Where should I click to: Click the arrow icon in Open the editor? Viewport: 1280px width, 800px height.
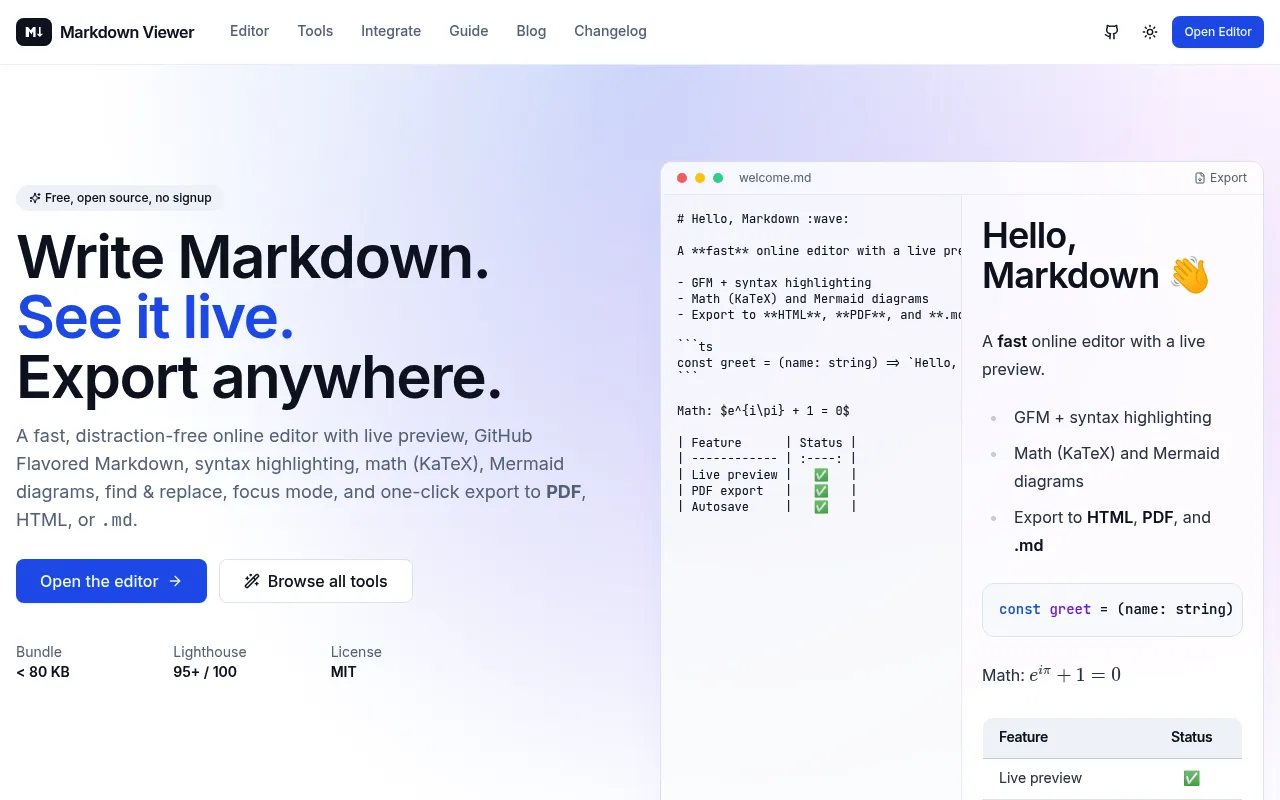click(x=175, y=581)
